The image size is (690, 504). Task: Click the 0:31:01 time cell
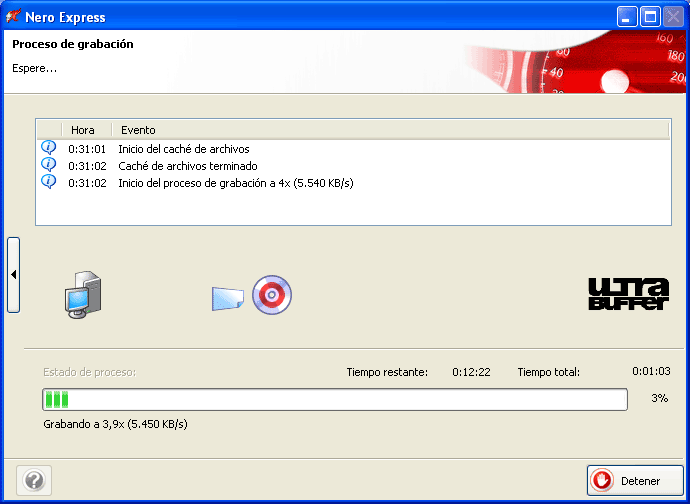[87, 149]
